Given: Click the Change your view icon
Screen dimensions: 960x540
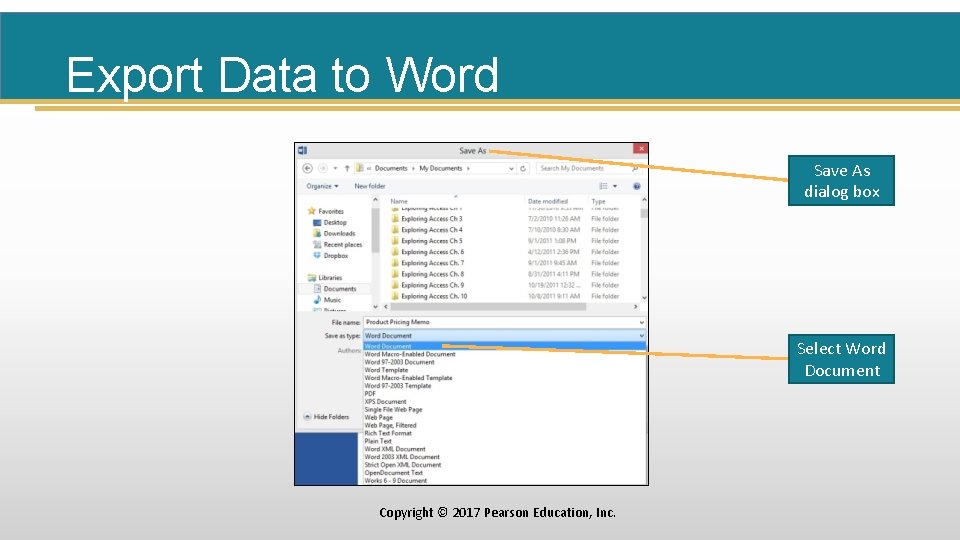Looking at the screenshot, I should 604,186.
